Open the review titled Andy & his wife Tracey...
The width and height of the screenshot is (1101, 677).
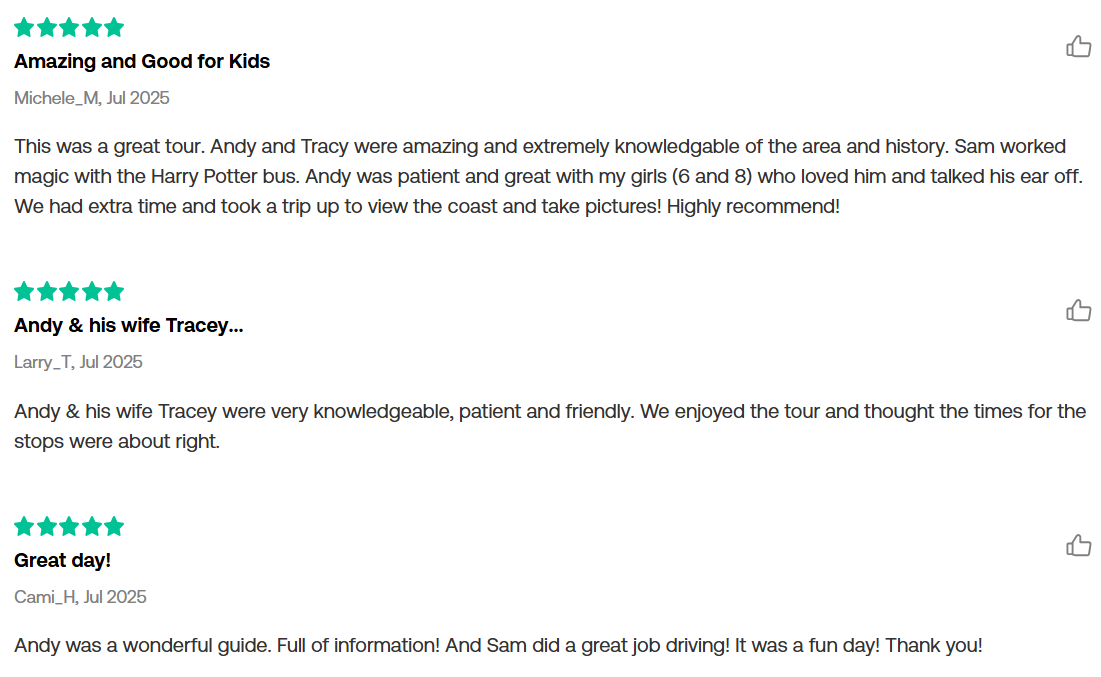(x=128, y=325)
